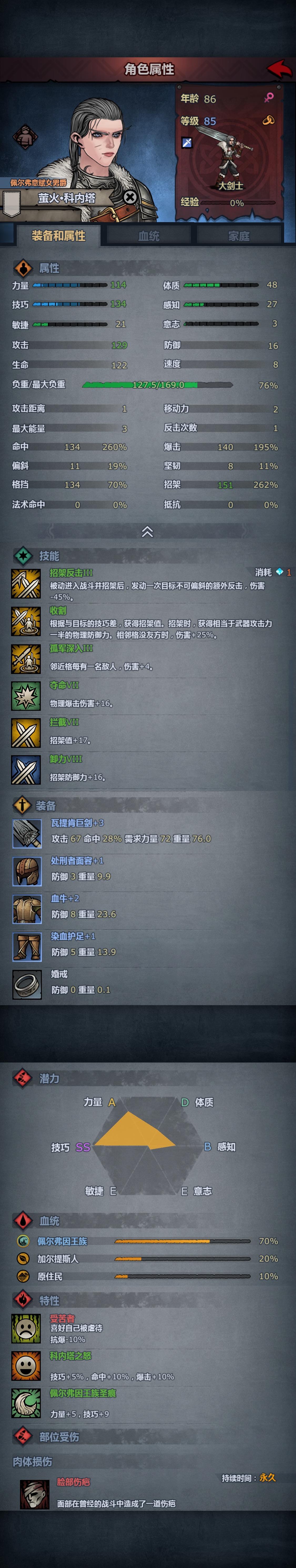Viewport: 296px width, 1568px height.
Task: Open the 瓦提肯巨剑+3 weapon icon
Action: [x=27, y=833]
